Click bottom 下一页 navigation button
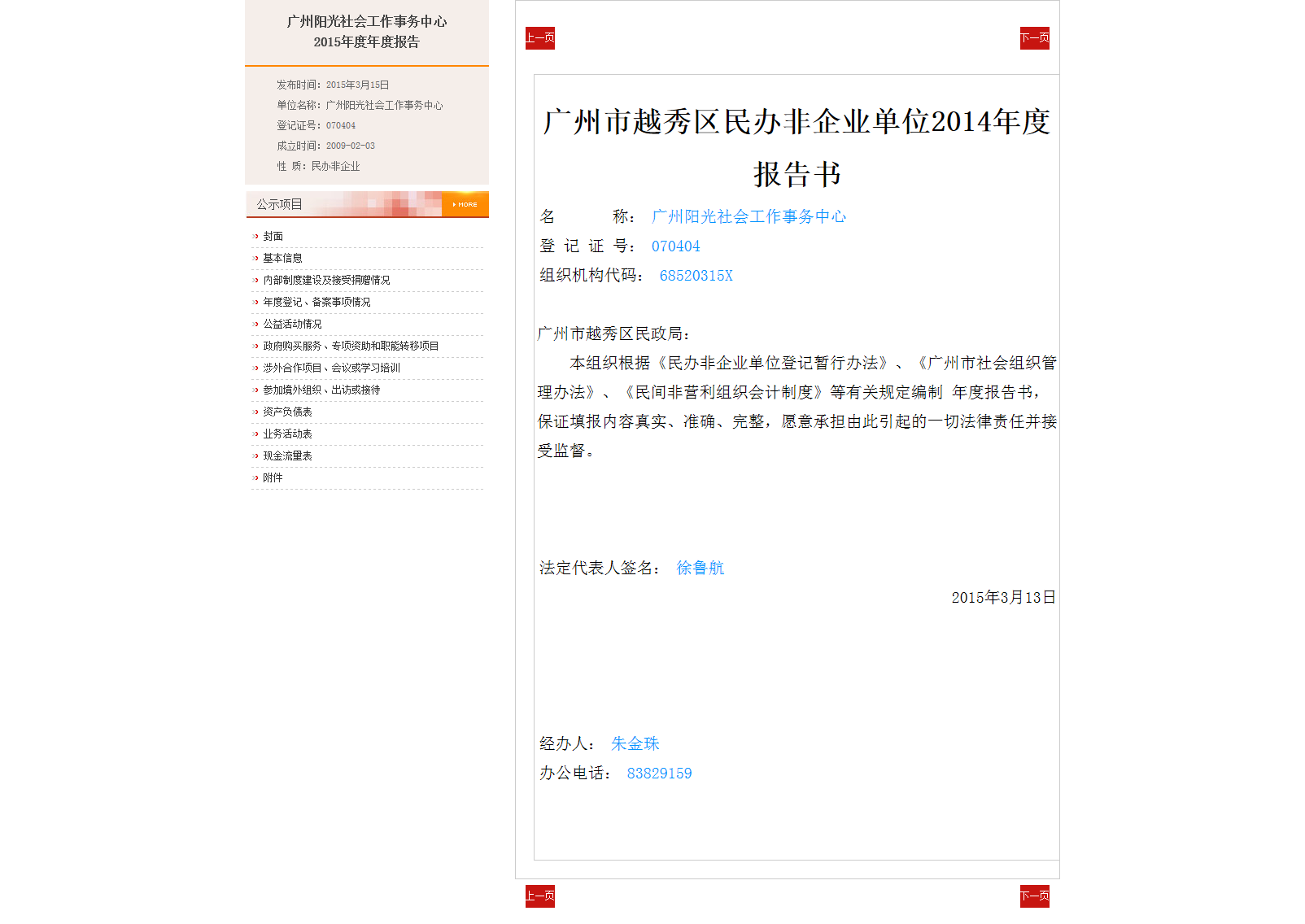 click(1034, 895)
